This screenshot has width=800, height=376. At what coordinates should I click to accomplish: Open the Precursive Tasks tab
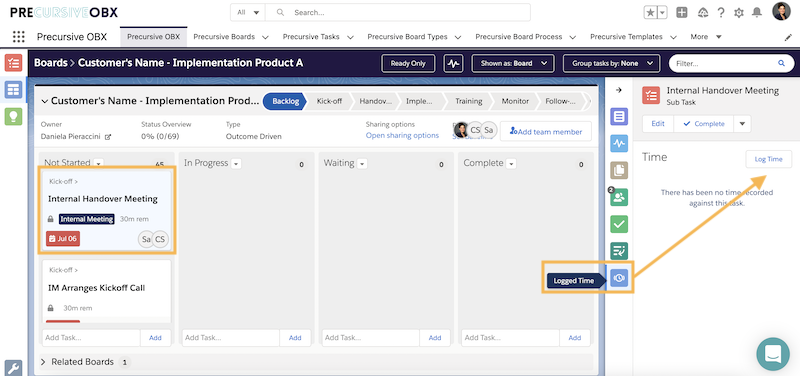(311, 37)
